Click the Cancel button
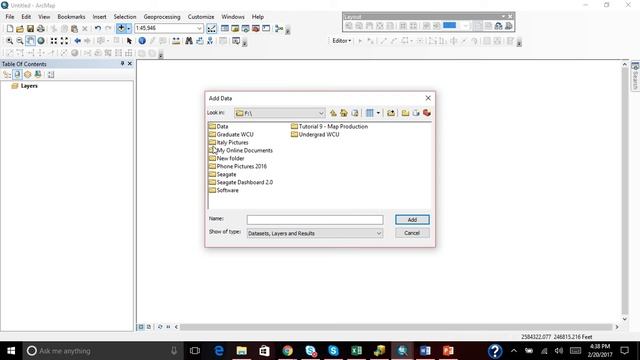 412,233
